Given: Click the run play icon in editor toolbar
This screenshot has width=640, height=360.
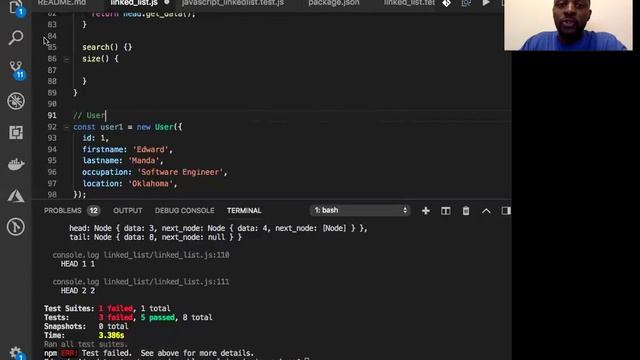Looking at the screenshot, I should (x=486, y=3).
